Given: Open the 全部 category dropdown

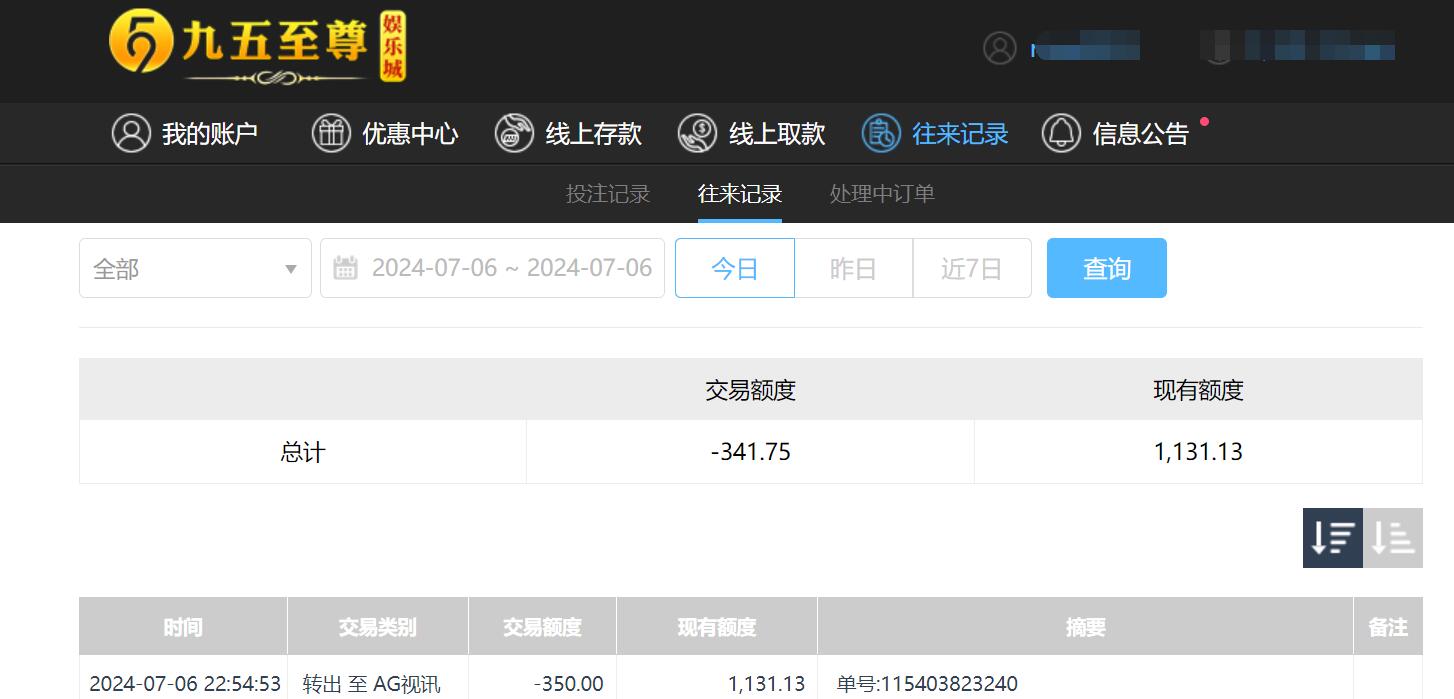Looking at the screenshot, I should pos(194,268).
